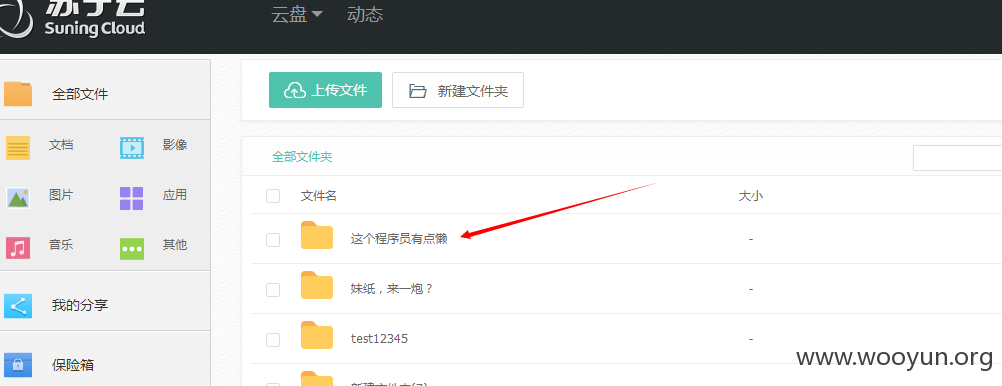Click the 图片 picture icon
The height and width of the screenshot is (386, 1002).
coord(18,198)
